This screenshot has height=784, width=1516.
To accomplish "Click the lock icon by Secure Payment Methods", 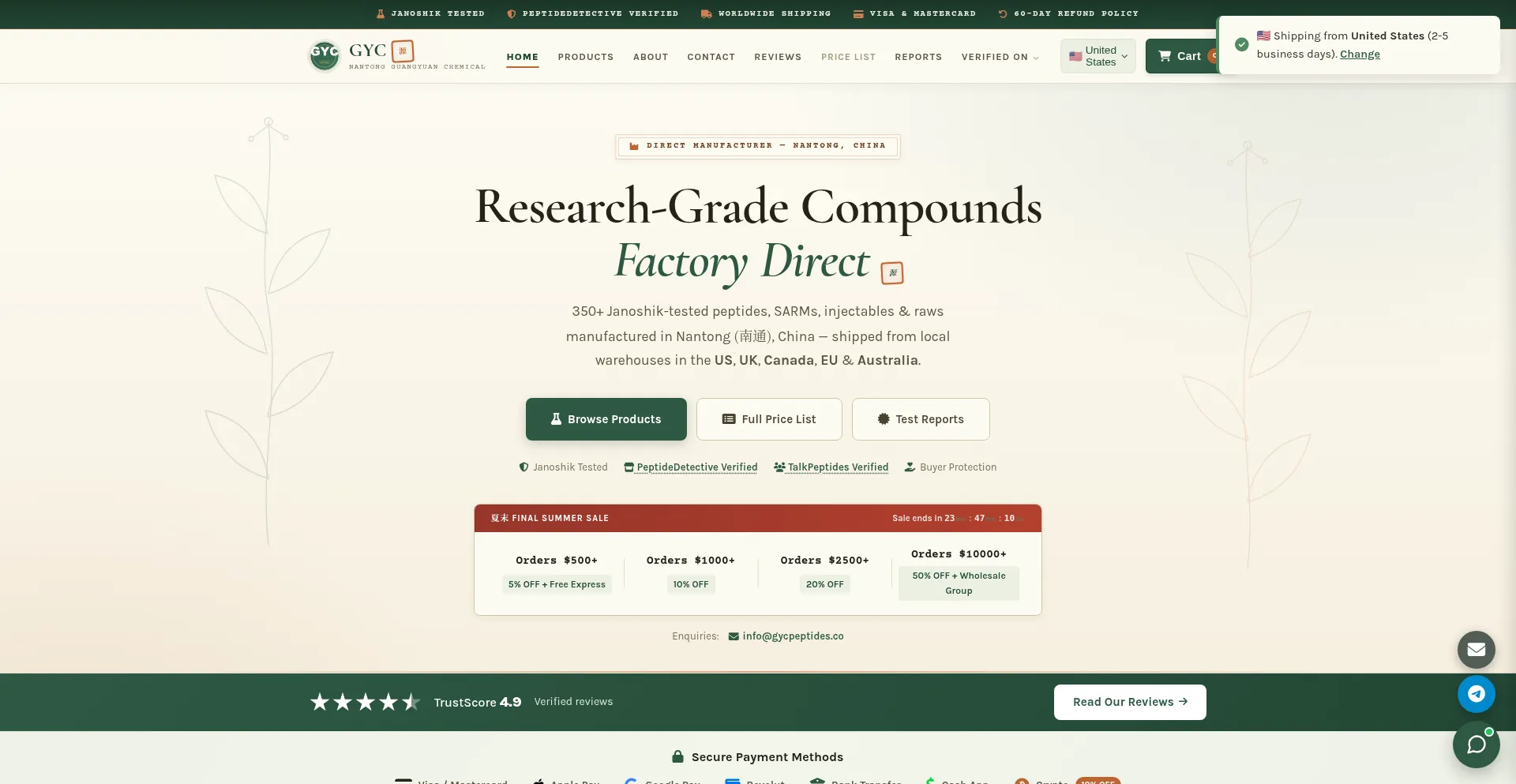I will [x=677, y=756].
